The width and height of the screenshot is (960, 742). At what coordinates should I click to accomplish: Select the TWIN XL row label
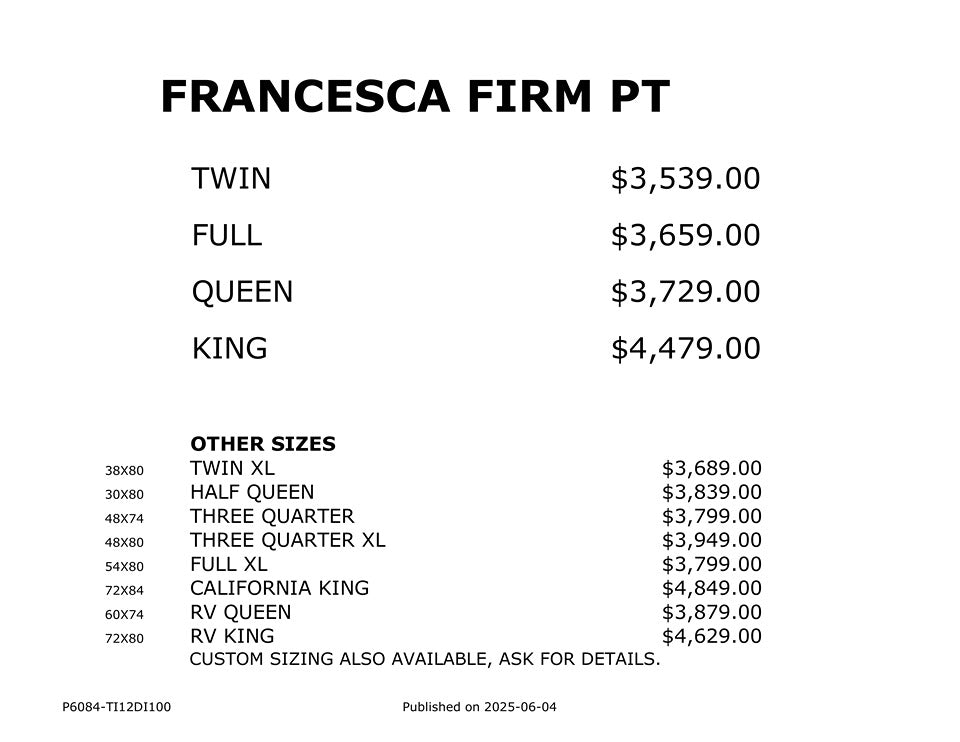(x=232, y=468)
